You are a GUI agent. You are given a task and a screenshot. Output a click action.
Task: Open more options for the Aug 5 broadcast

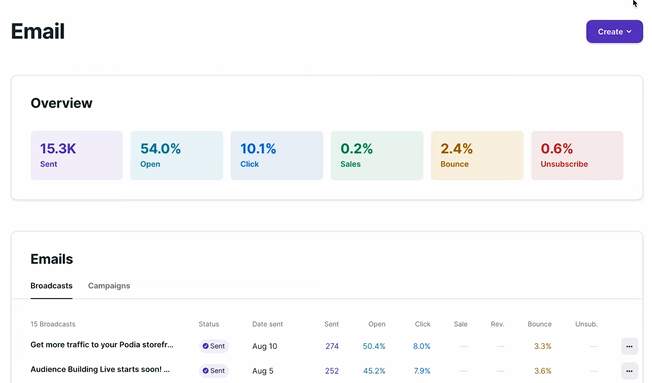pyautogui.click(x=629, y=371)
